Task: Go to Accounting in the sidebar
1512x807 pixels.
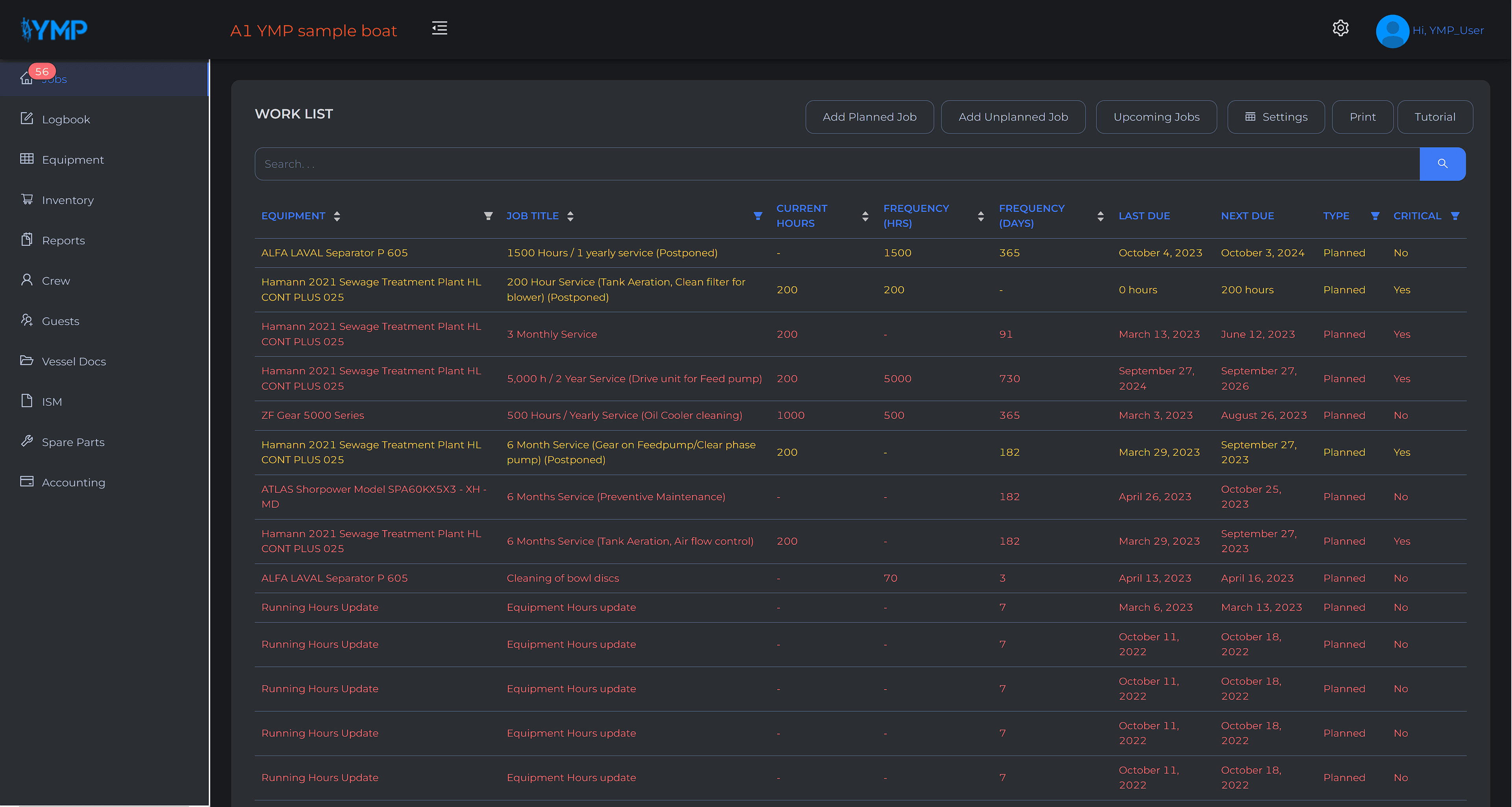Action: click(x=73, y=482)
